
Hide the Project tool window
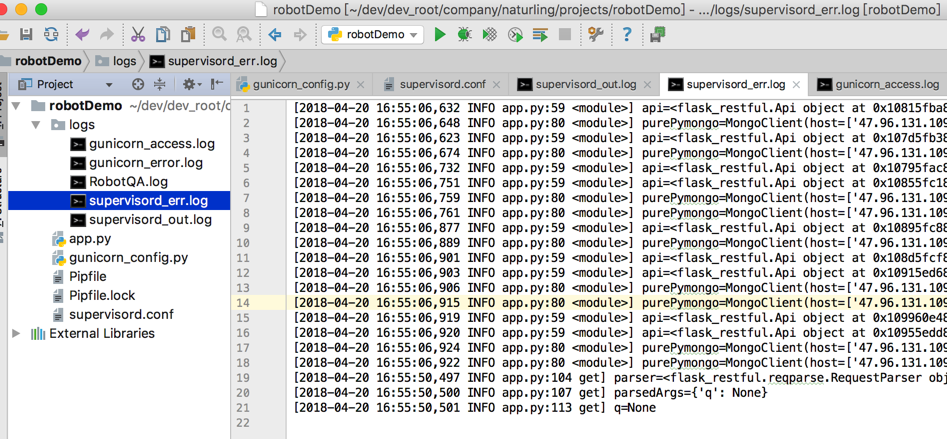click(217, 84)
